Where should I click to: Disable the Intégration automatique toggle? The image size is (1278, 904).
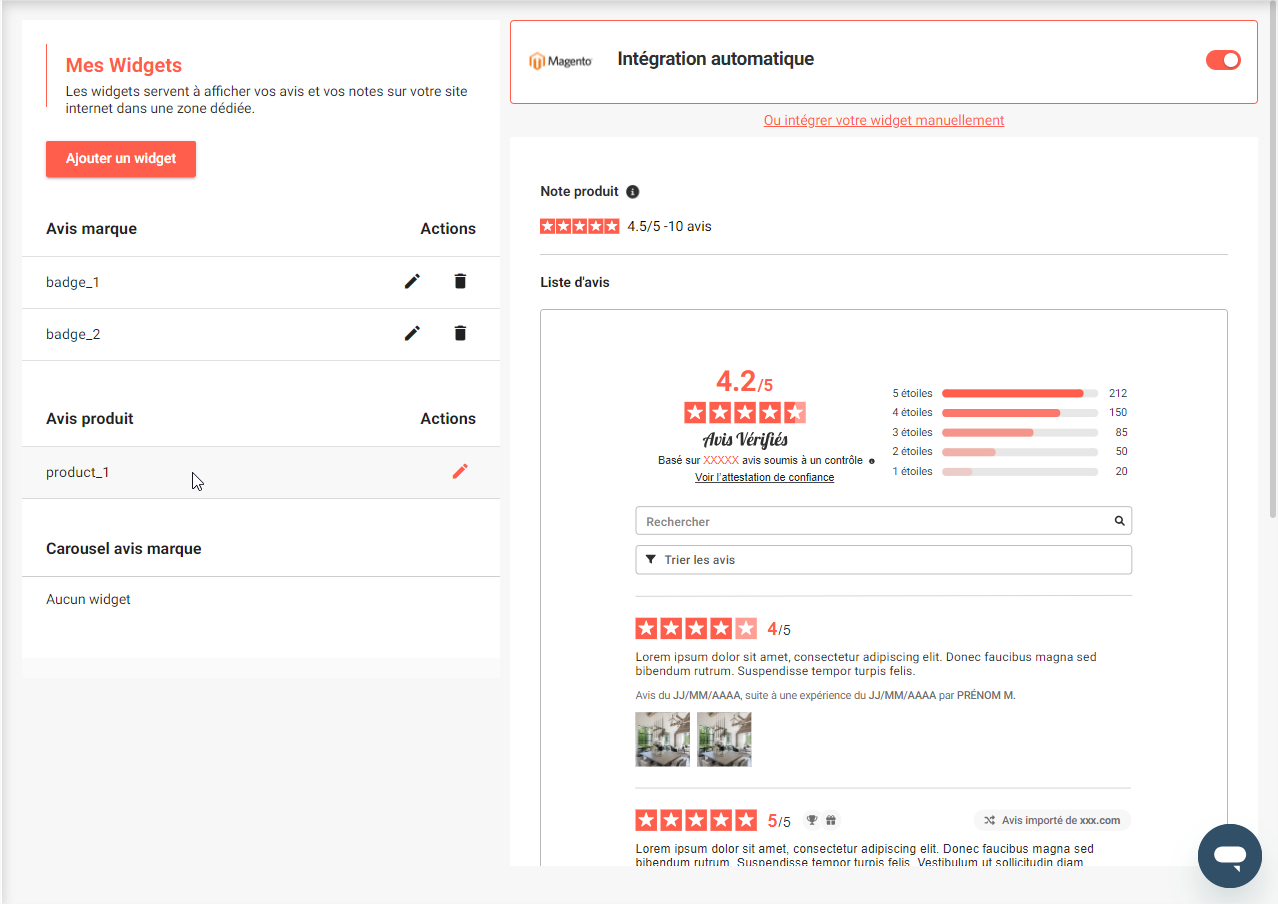click(1223, 60)
